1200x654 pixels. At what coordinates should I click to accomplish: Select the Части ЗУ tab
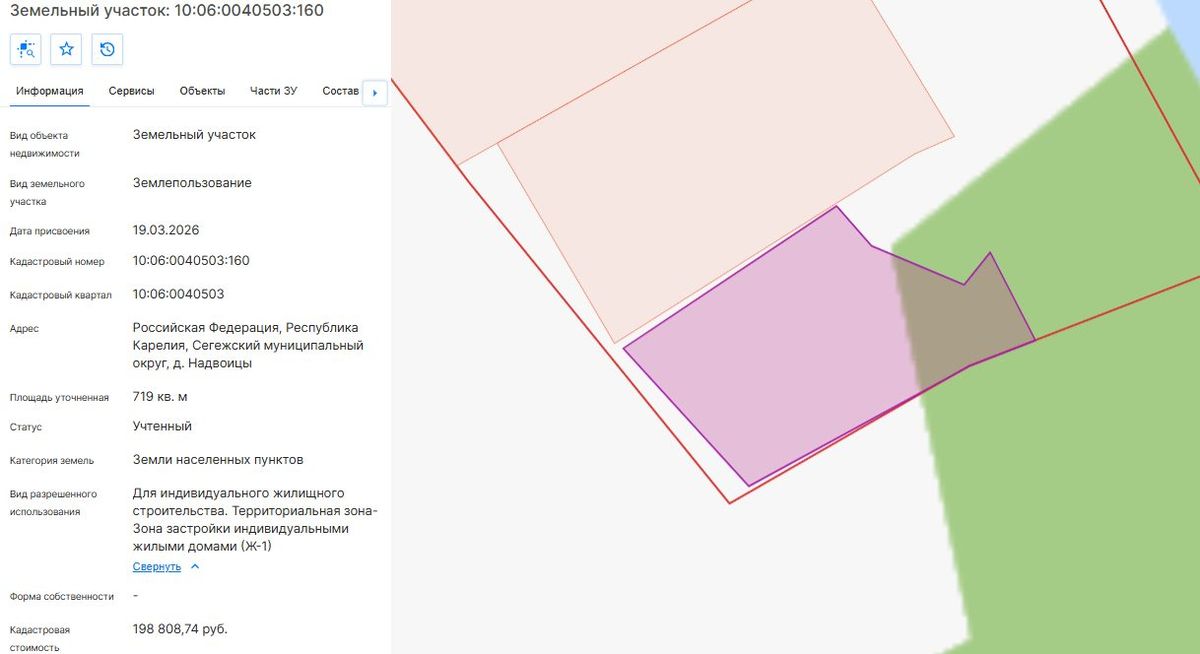coord(274,91)
